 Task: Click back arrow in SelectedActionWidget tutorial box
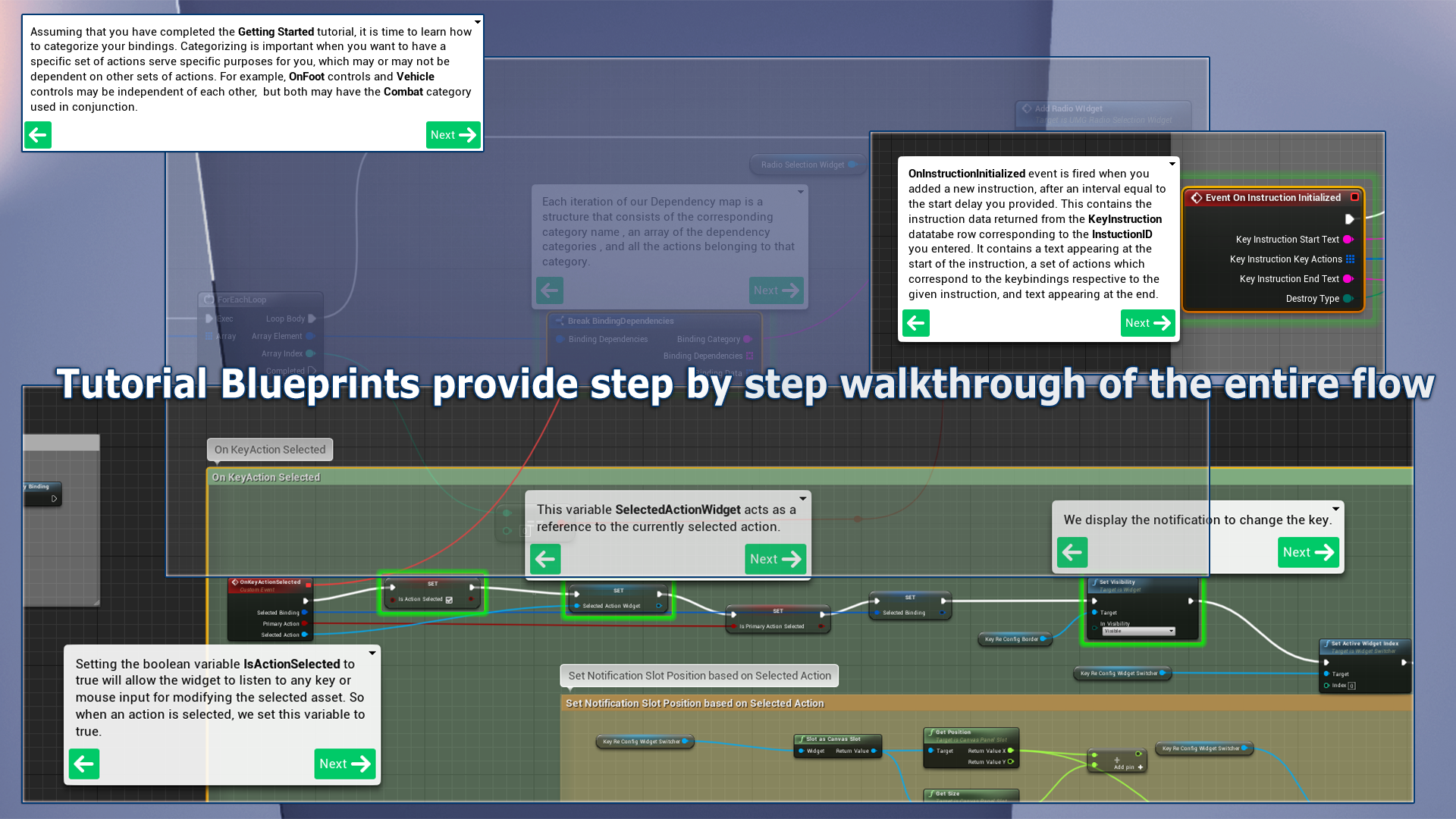545,559
